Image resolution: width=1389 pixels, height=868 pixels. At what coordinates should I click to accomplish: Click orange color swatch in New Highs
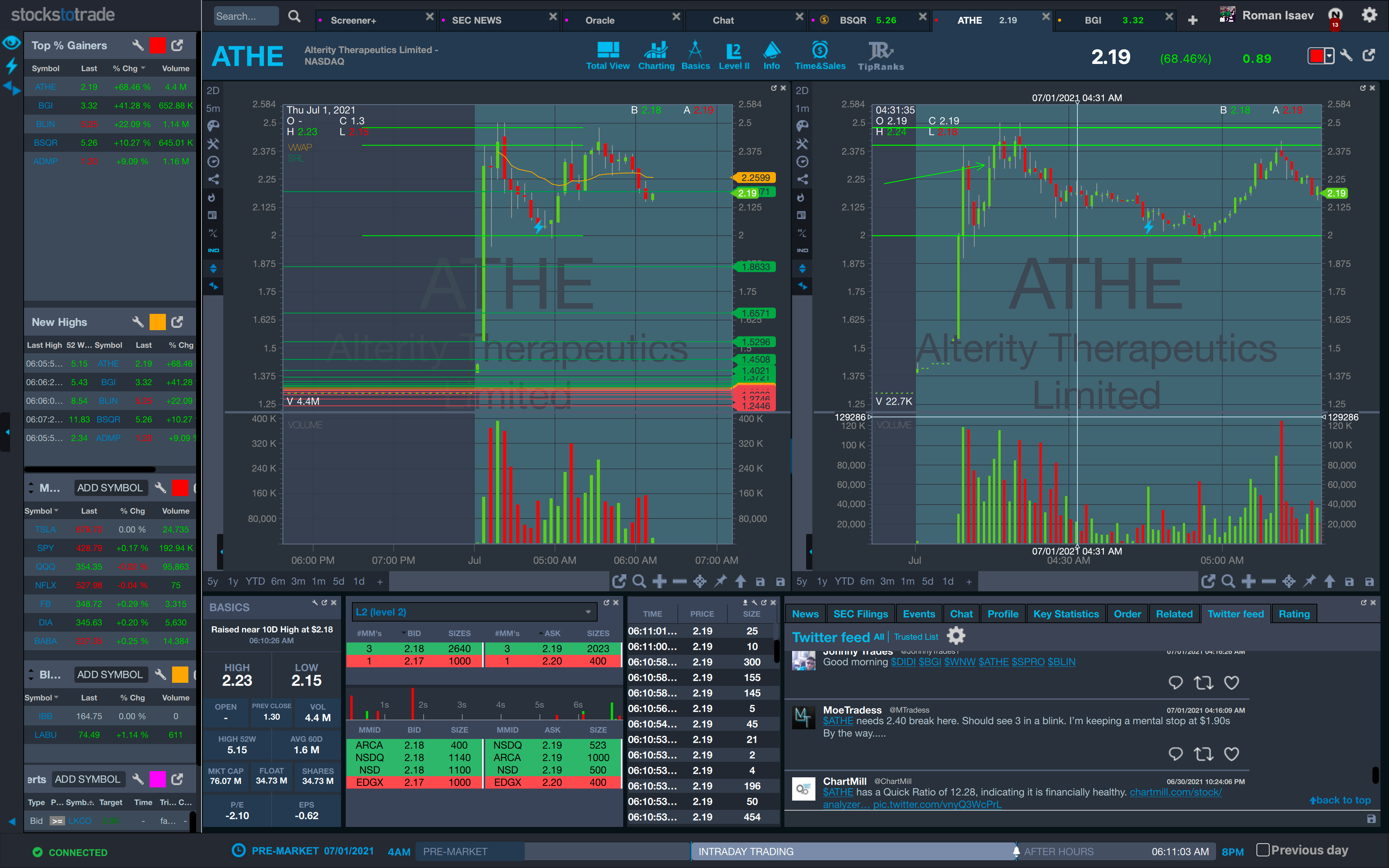[157, 322]
